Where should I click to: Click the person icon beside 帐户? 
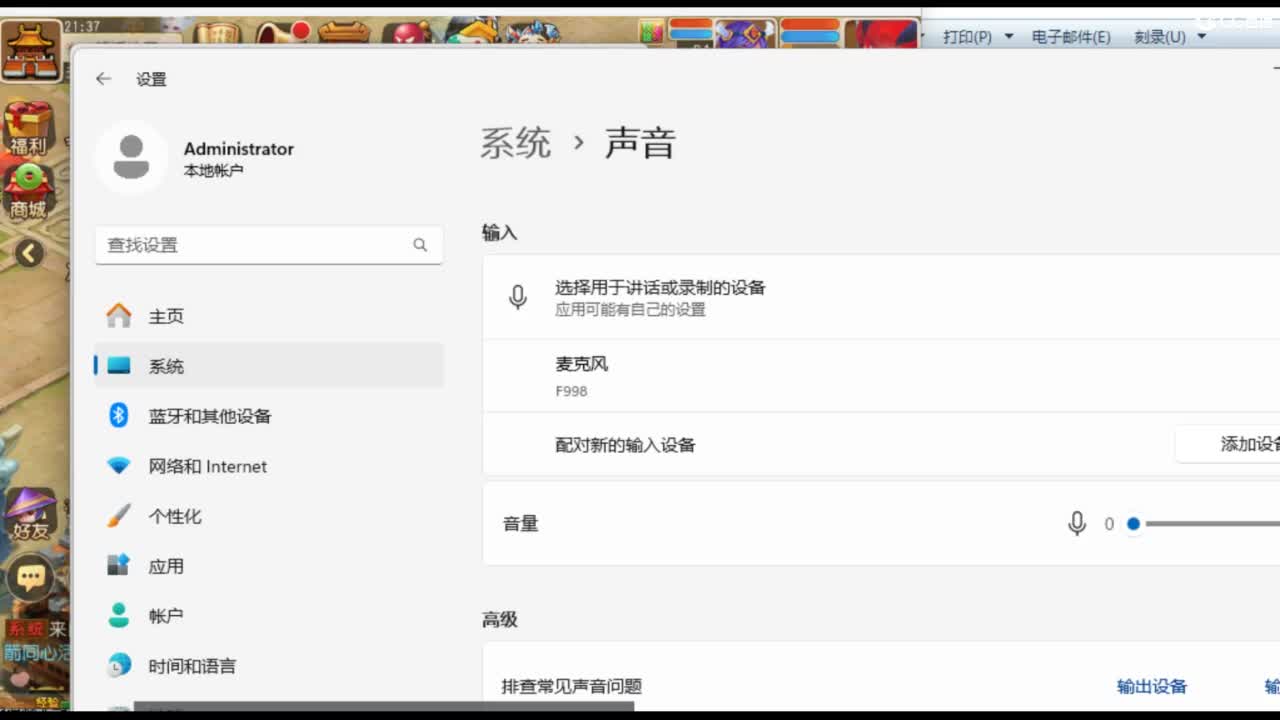click(x=119, y=616)
